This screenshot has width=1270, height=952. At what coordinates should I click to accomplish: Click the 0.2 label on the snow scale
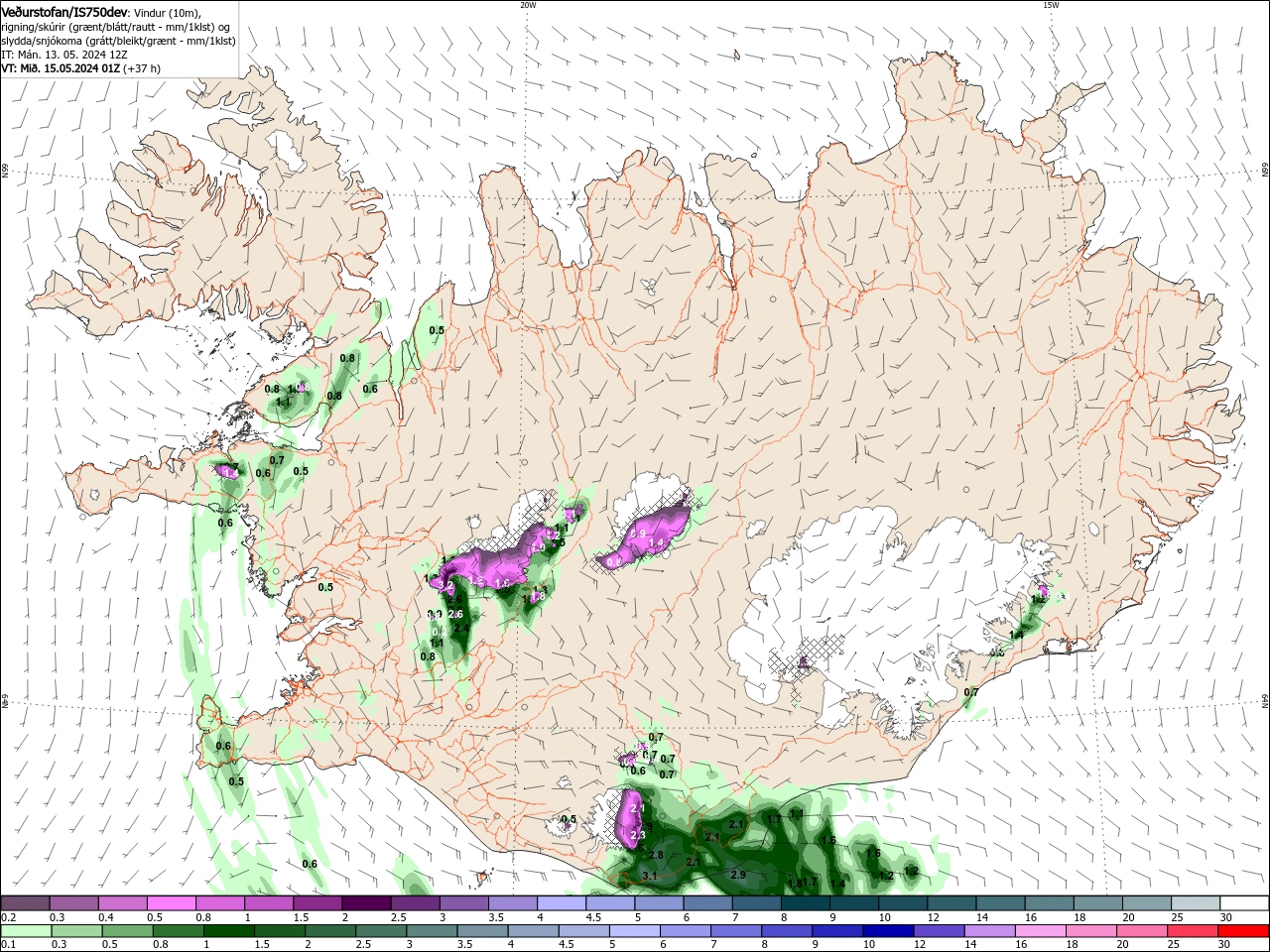pos(7,917)
